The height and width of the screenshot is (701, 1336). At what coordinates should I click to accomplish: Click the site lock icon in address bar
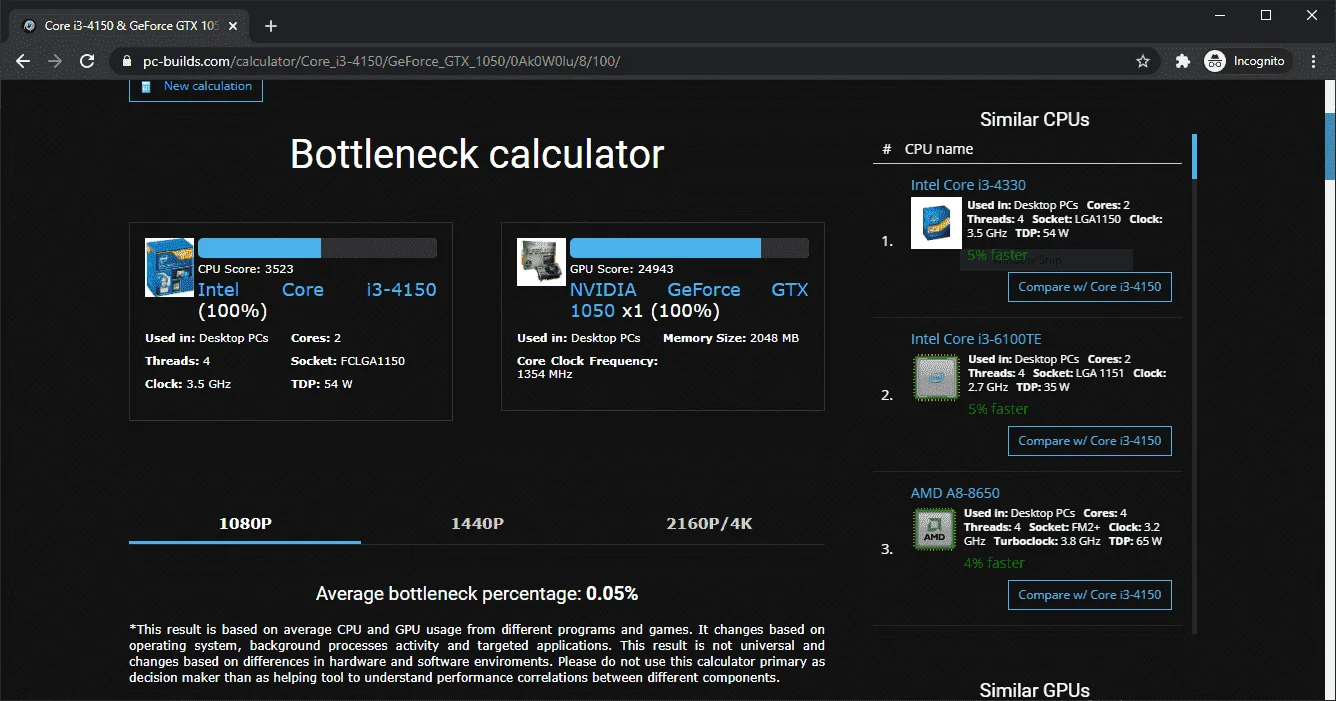coord(126,61)
